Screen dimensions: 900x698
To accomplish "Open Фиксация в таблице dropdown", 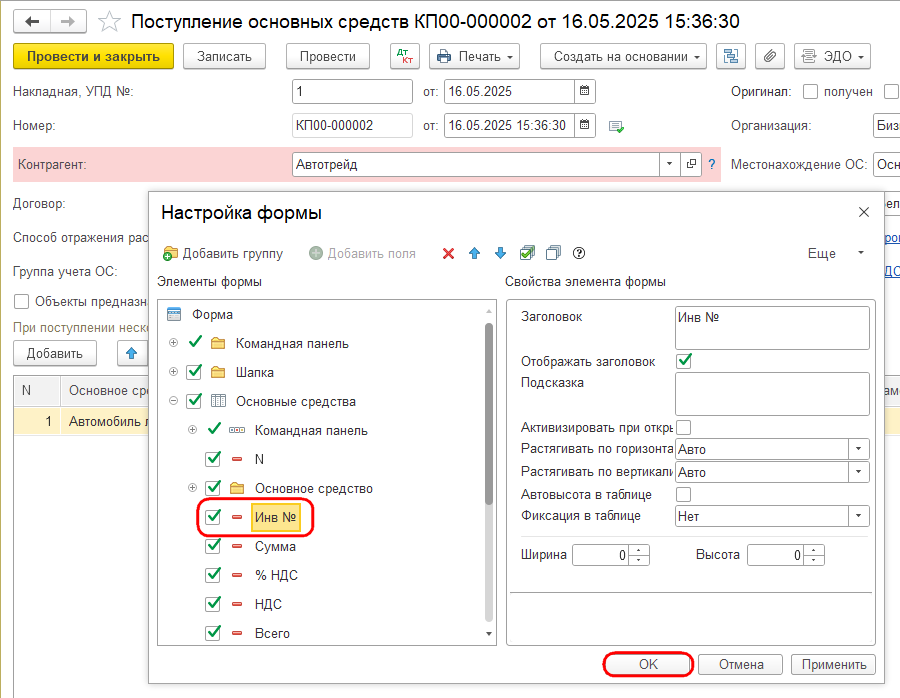I will coord(859,516).
